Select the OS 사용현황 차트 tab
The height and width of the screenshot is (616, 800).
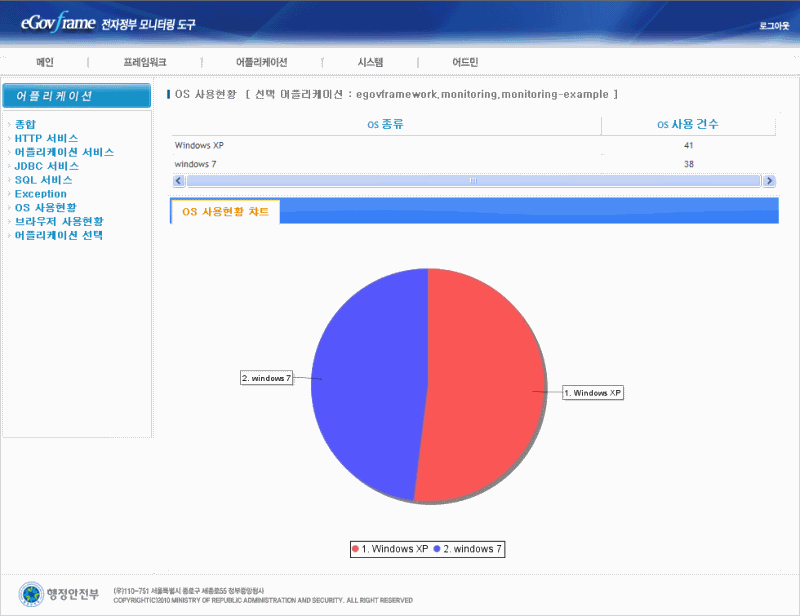tap(225, 212)
